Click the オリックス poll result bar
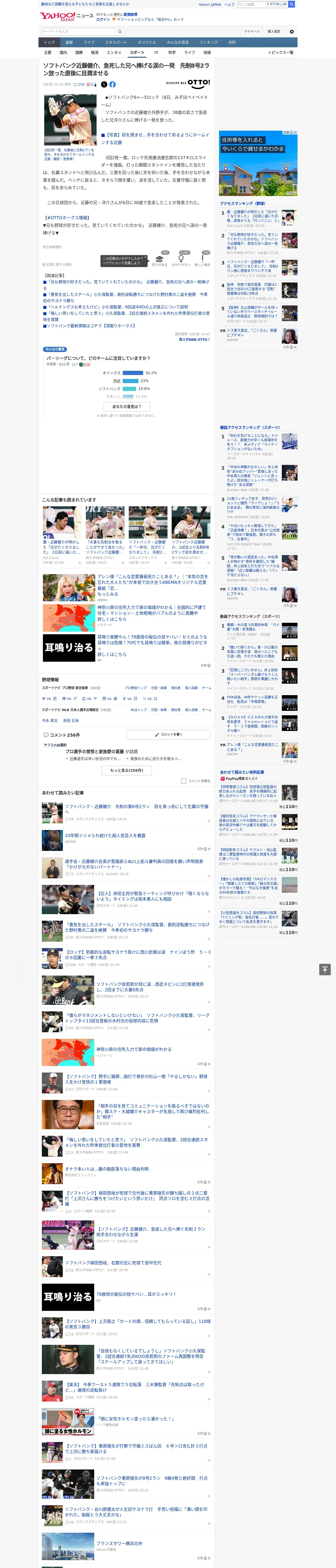The height and width of the screenshot is (1568, 336). (x=133, y=373)
